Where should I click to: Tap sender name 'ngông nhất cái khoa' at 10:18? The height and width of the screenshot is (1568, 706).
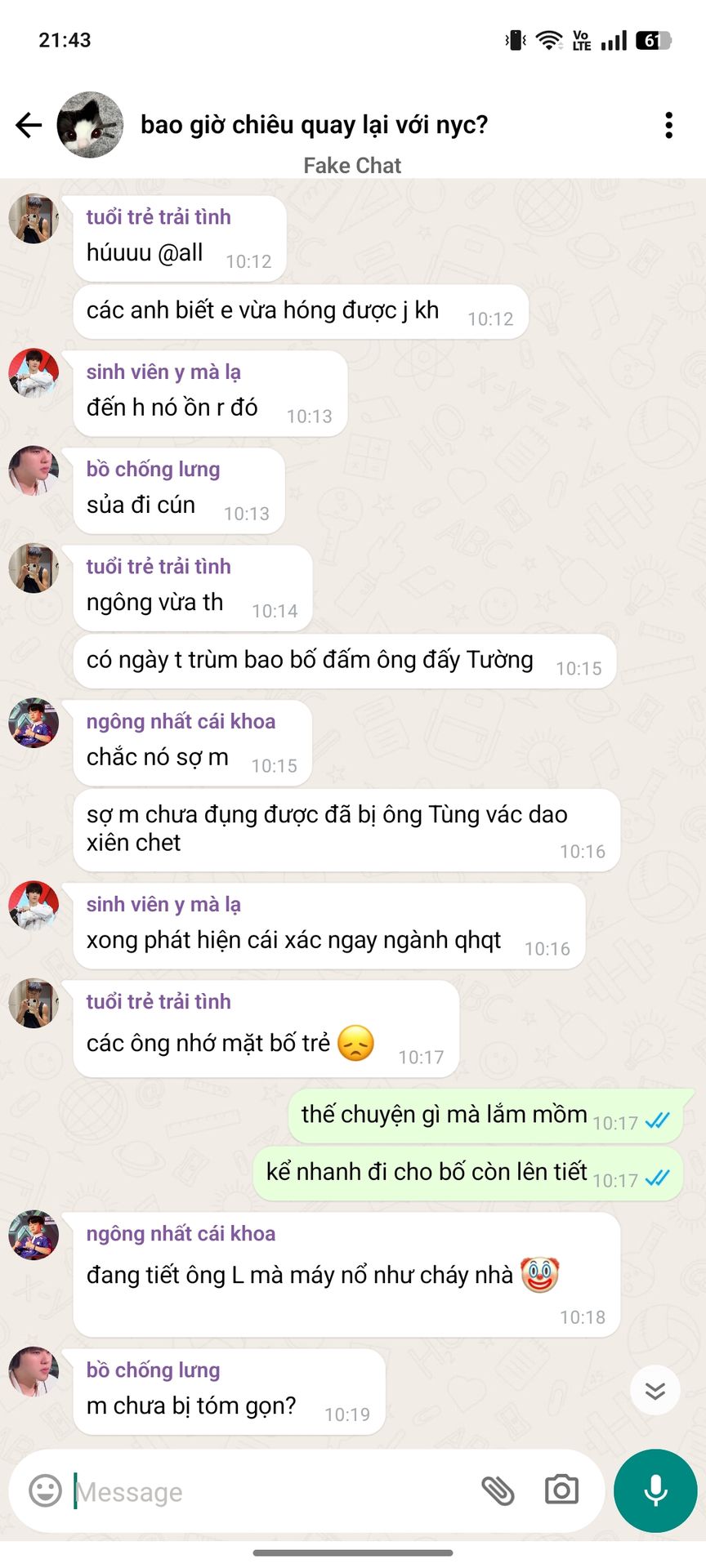click(181, 1233)
